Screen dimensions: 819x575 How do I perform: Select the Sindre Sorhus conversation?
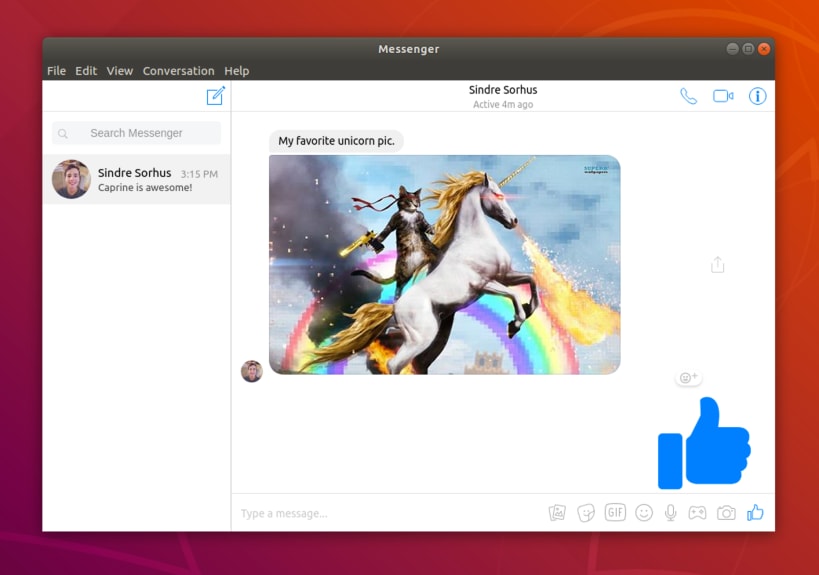point(137,179)
